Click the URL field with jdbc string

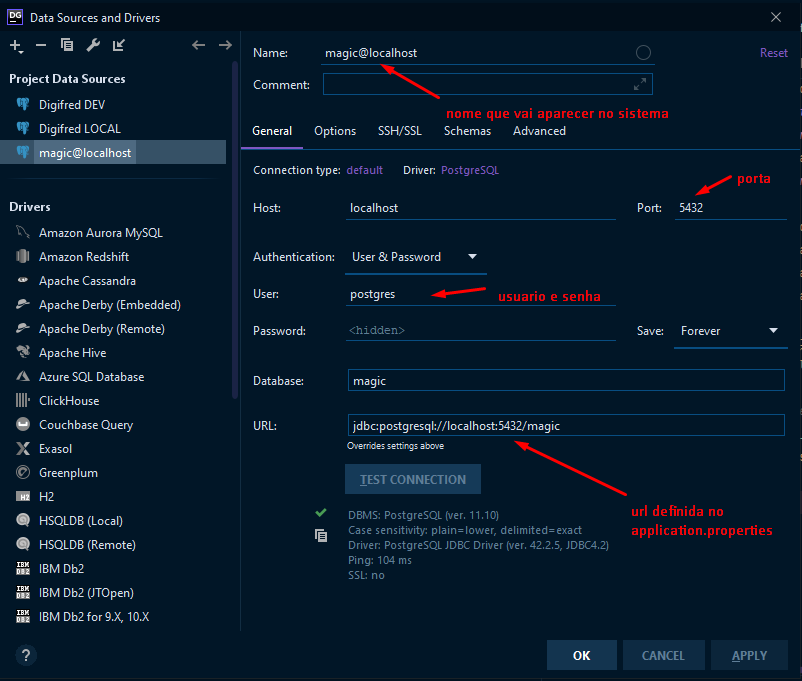[x=566, y=425]
